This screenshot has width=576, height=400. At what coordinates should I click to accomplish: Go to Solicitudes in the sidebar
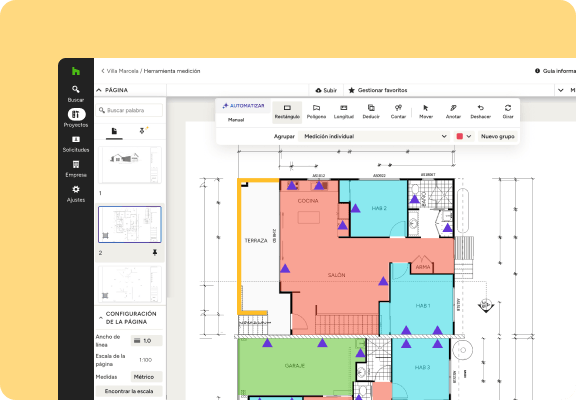(76, 144)
